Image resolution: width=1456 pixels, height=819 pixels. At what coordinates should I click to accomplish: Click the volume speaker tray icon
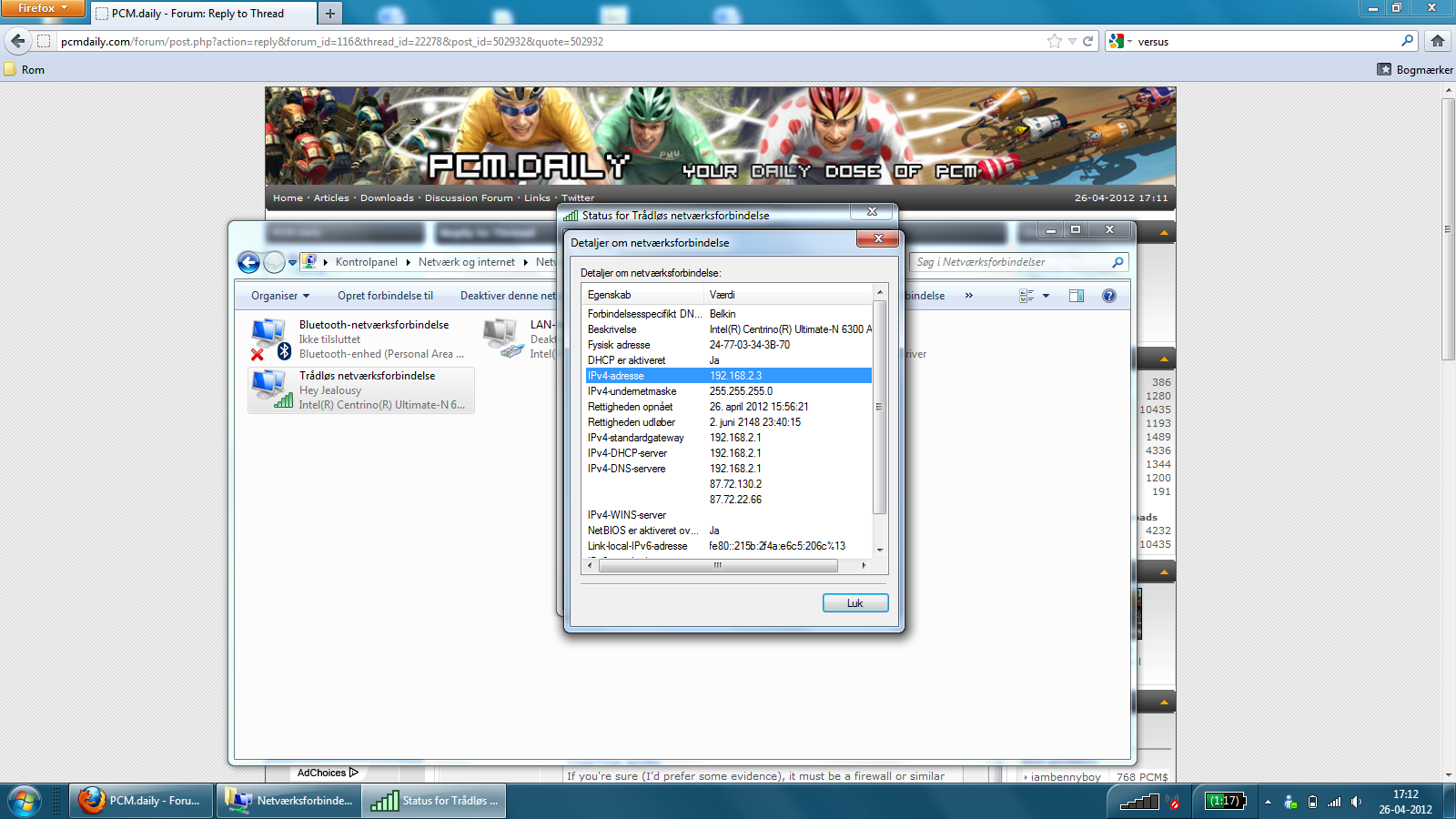coord(1356,802)
